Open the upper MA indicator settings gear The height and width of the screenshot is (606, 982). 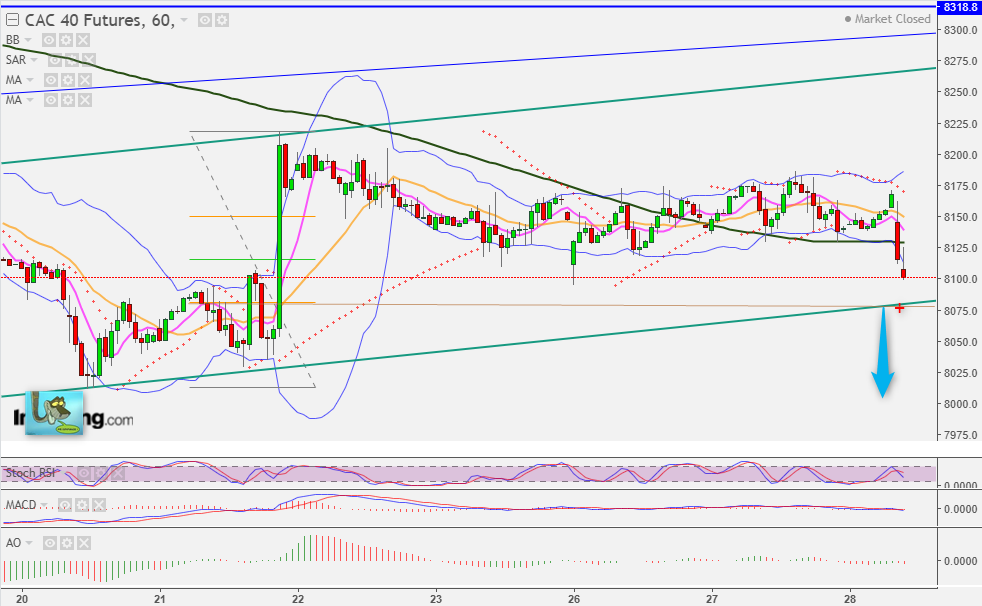coord(68,81)
